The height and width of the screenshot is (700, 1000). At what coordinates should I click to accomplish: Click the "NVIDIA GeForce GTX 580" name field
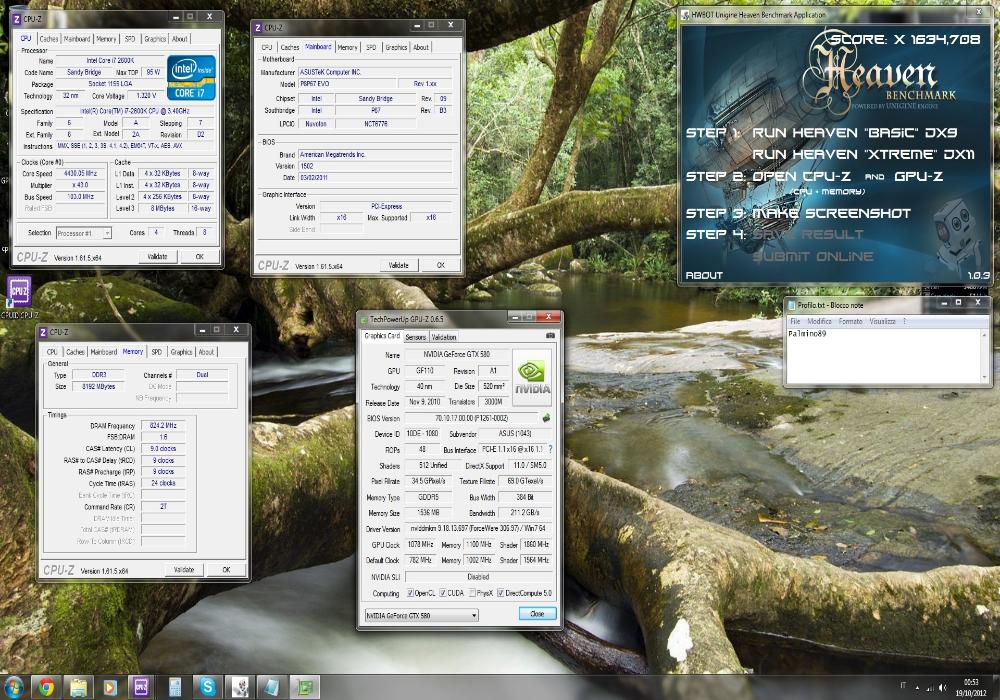(457, 354)
